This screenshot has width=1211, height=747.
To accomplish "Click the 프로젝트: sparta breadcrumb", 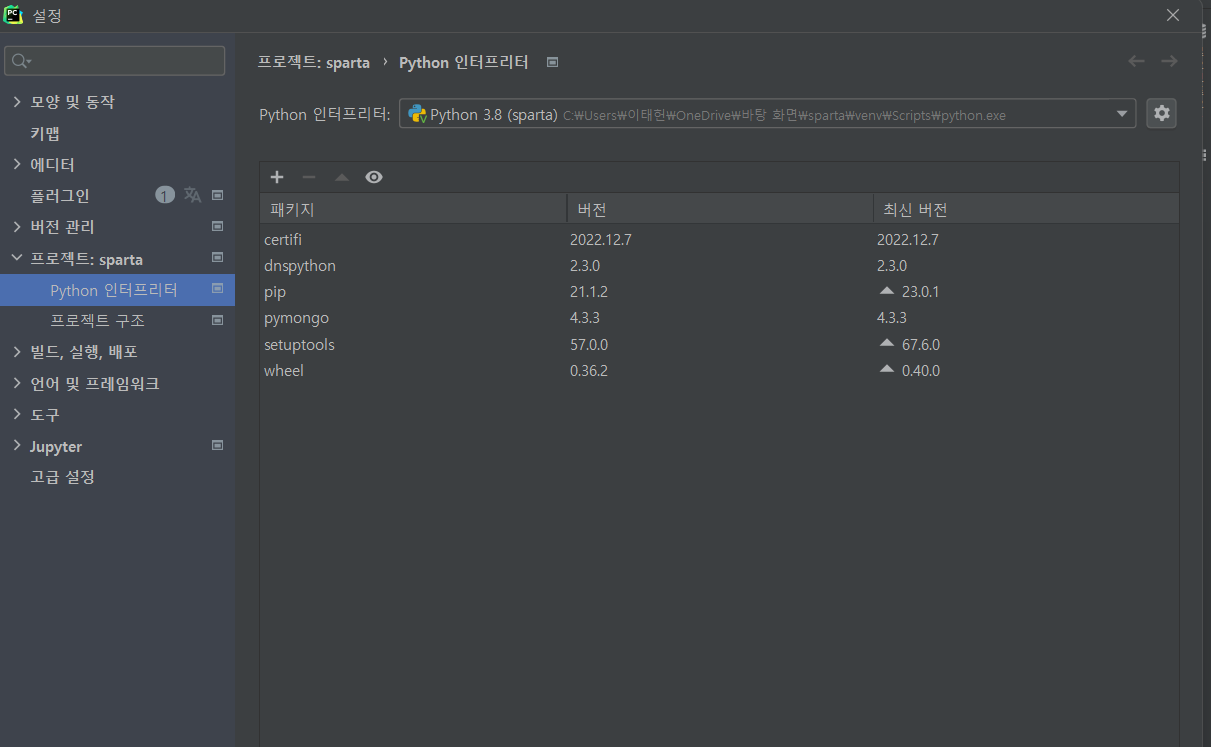I will (x=314, y=62).
